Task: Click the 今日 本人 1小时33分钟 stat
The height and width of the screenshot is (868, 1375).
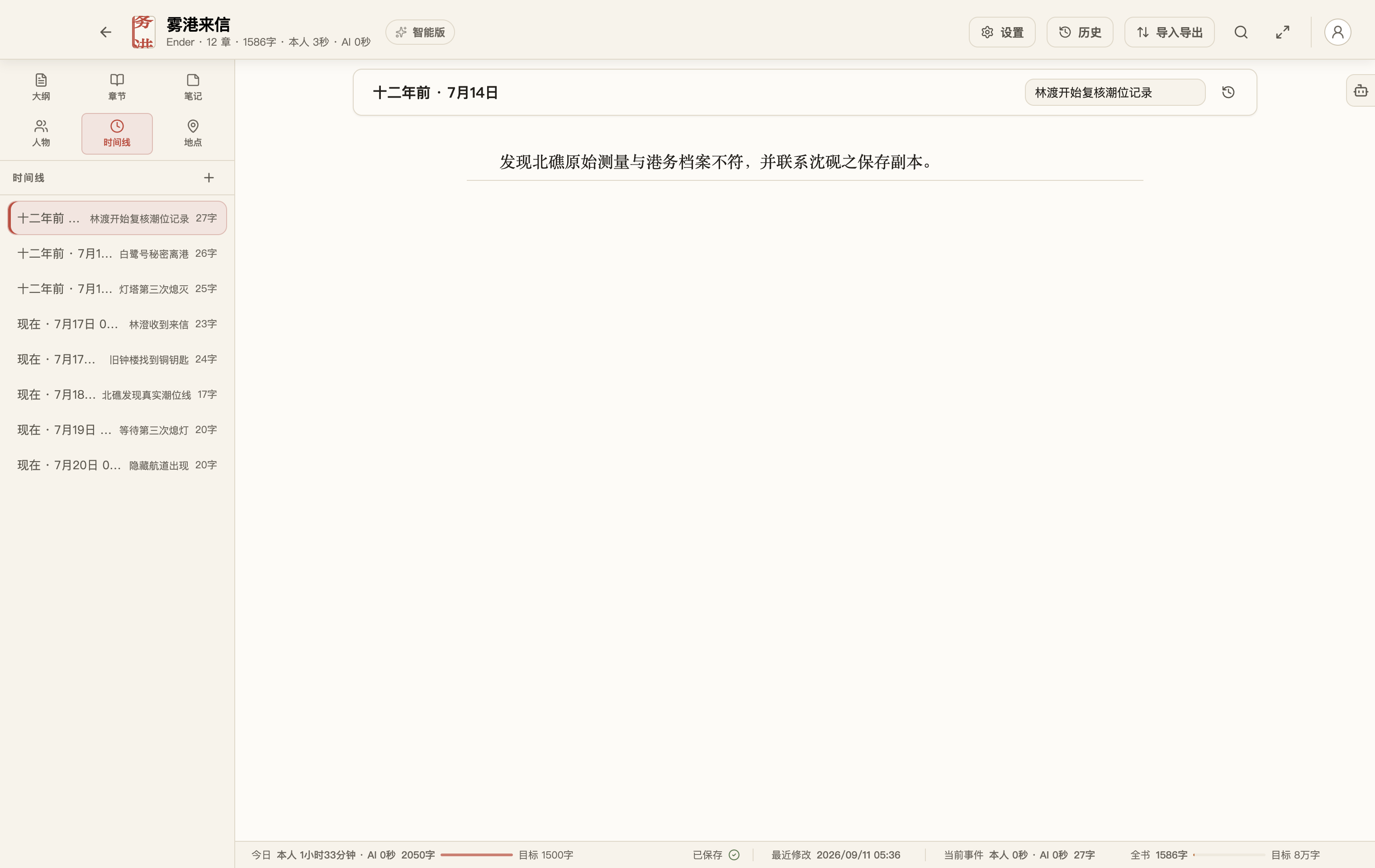Action: [303, 854]
